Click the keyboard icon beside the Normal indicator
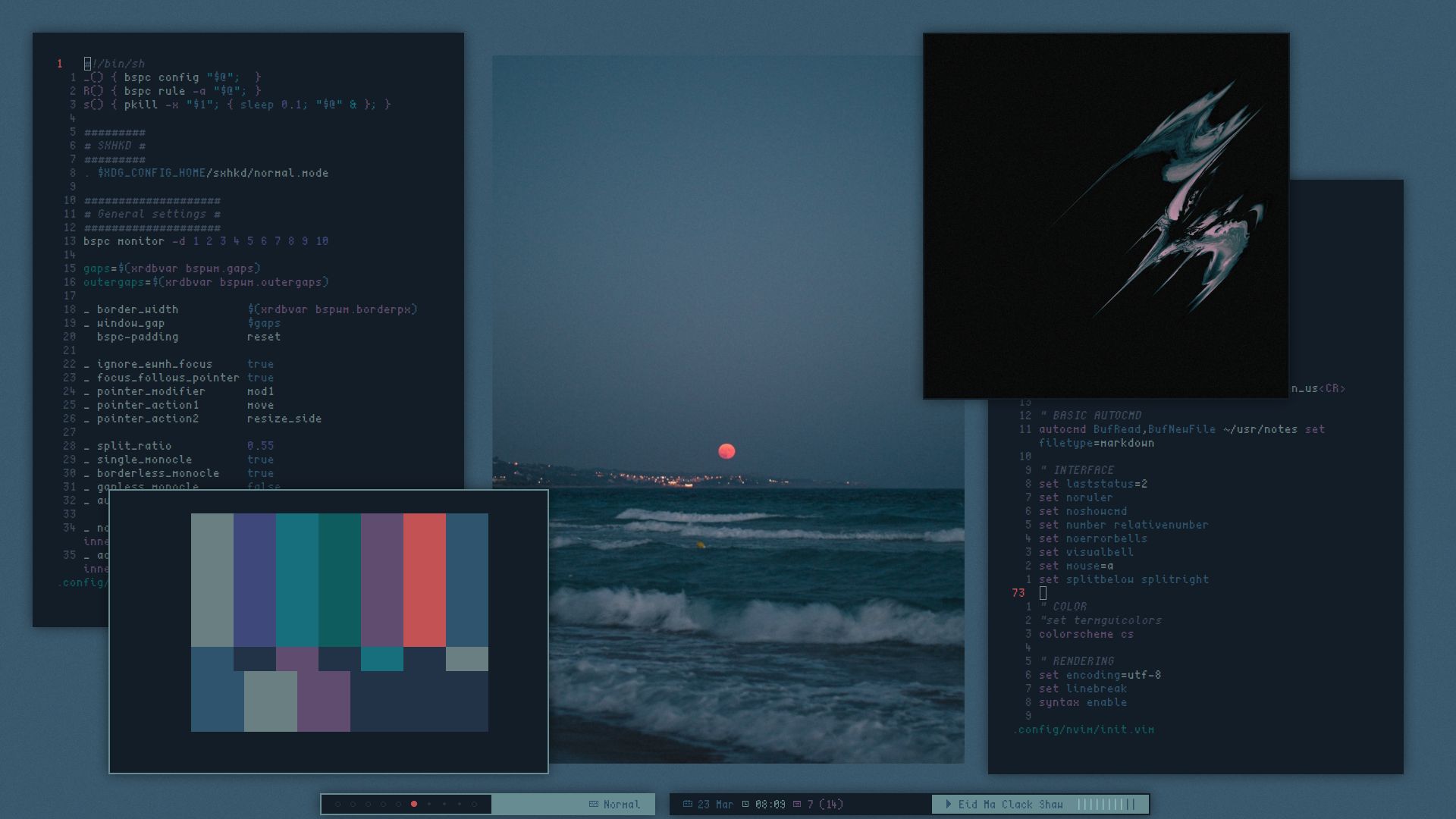The height and width of the screenshot is (819, 1456). point(593,804)
